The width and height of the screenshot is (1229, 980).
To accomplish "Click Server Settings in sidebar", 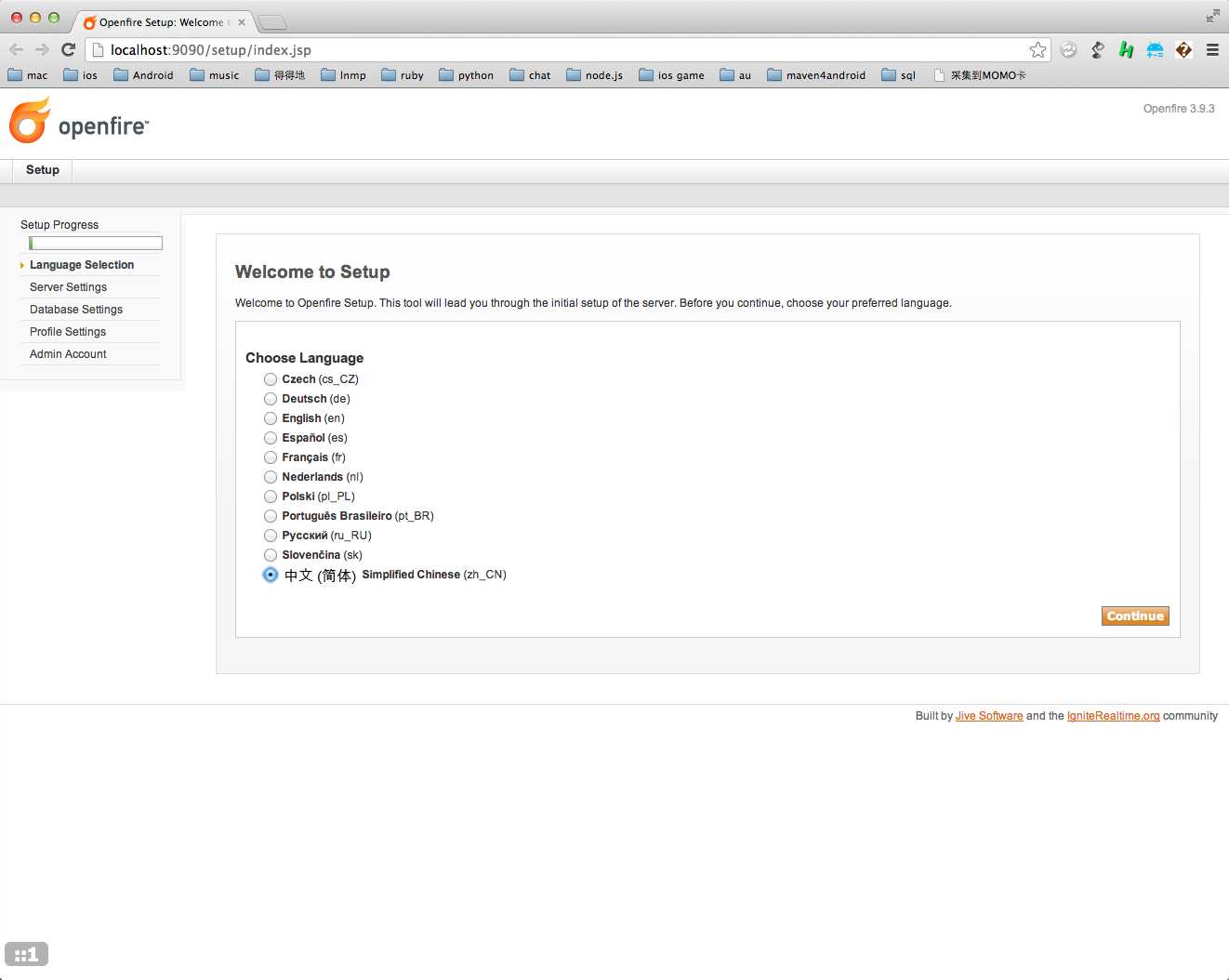I will point(68,287).
